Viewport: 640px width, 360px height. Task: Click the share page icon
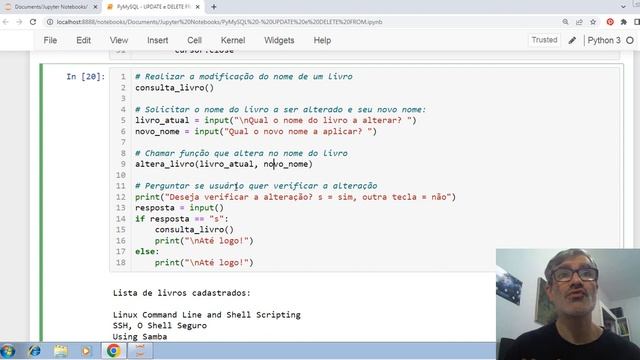coord(579,22)
